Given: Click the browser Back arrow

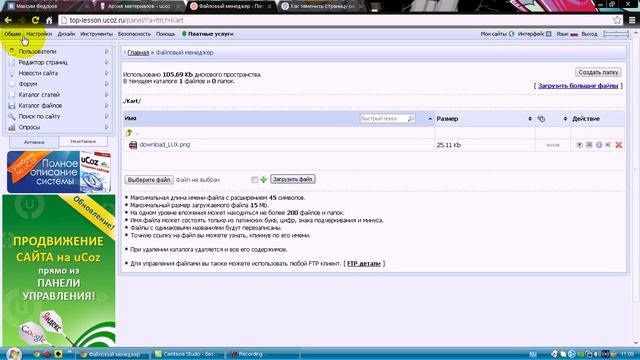Looking at the screenshot, I should point(8,20).
